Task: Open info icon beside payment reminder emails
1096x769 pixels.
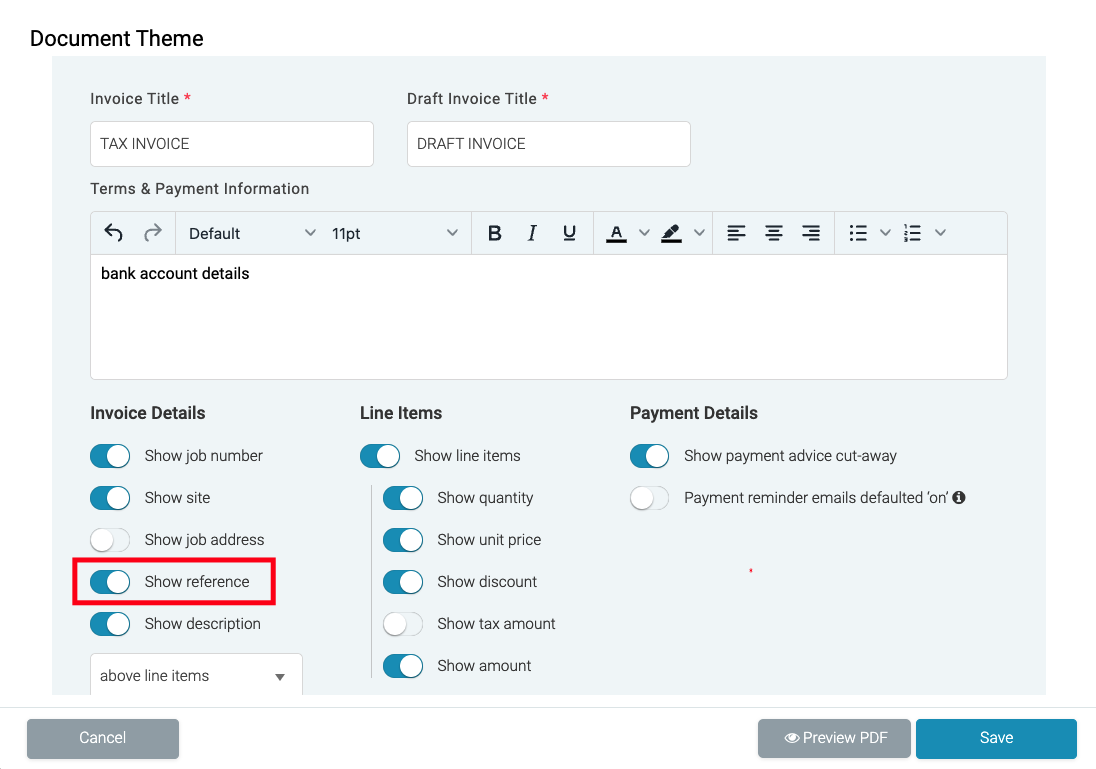Action: pos(959,497)
